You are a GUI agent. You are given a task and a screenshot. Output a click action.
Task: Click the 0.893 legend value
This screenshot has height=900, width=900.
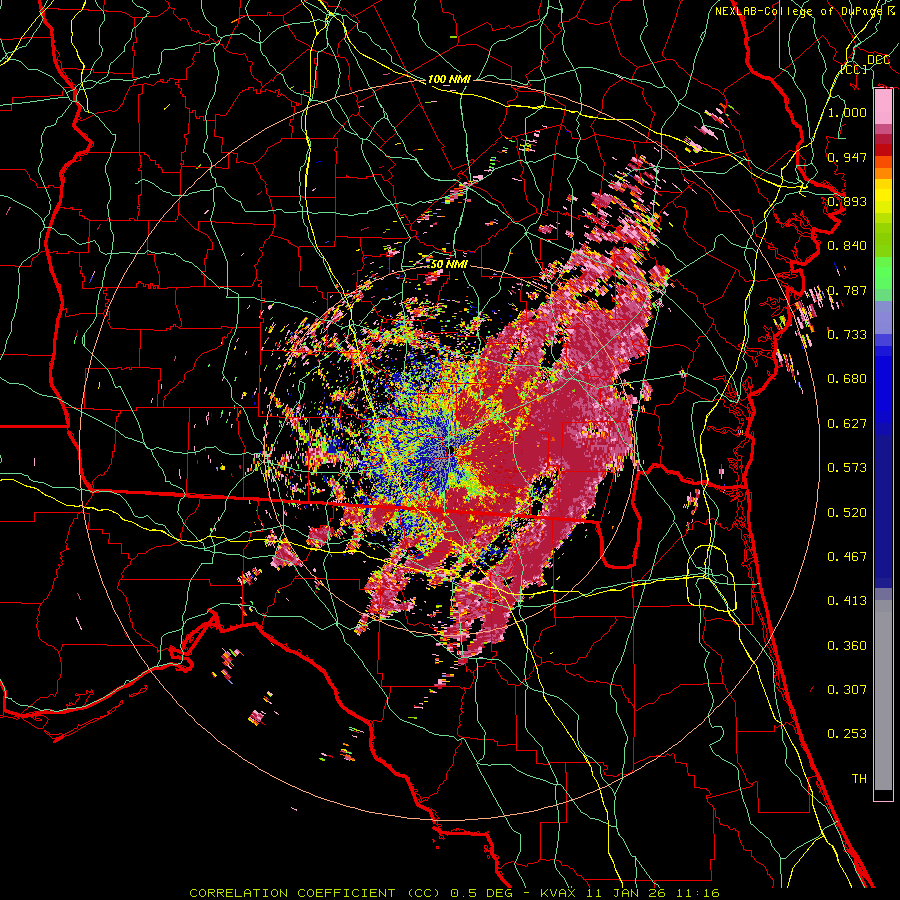click(x=847, y=201)
